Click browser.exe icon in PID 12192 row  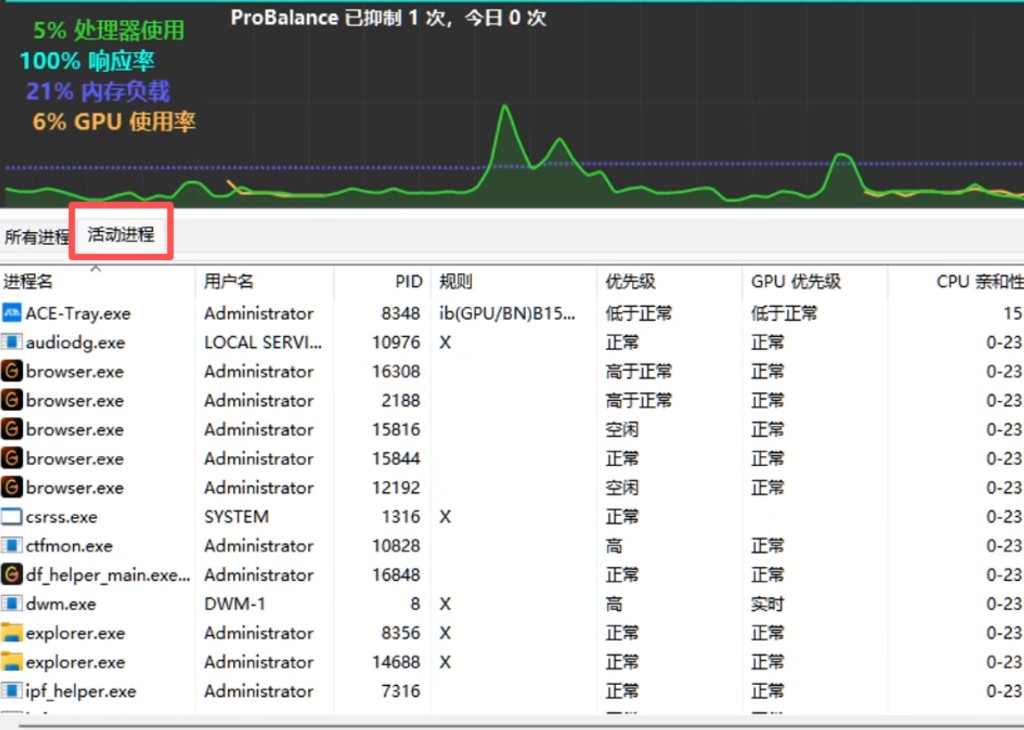tap(12, 488)
